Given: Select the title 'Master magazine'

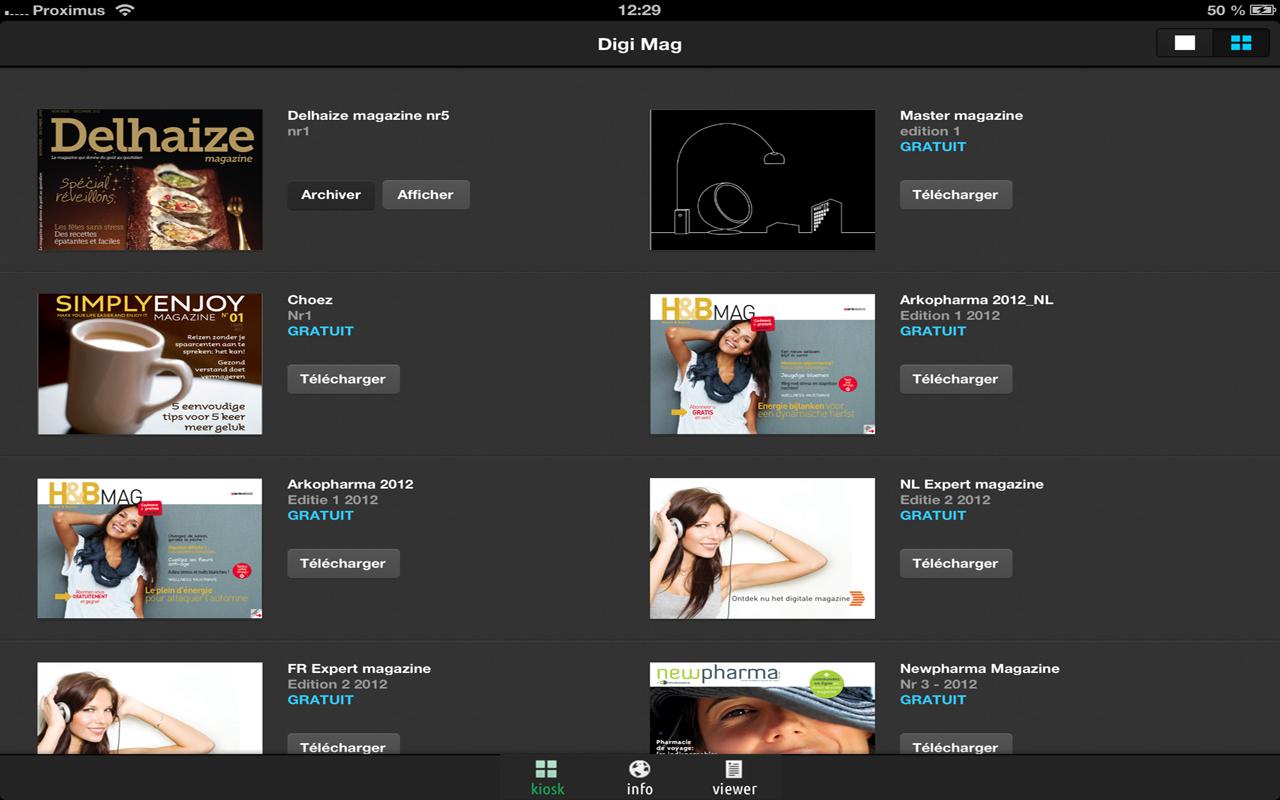Looking at the screenshot, I should (x=961, y=115).
